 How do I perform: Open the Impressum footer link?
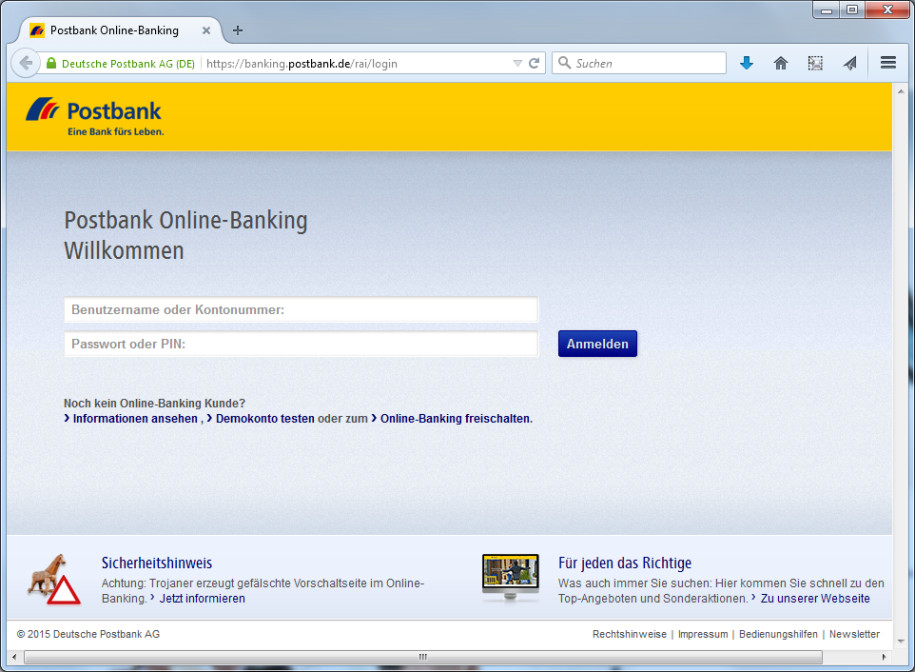703,634
